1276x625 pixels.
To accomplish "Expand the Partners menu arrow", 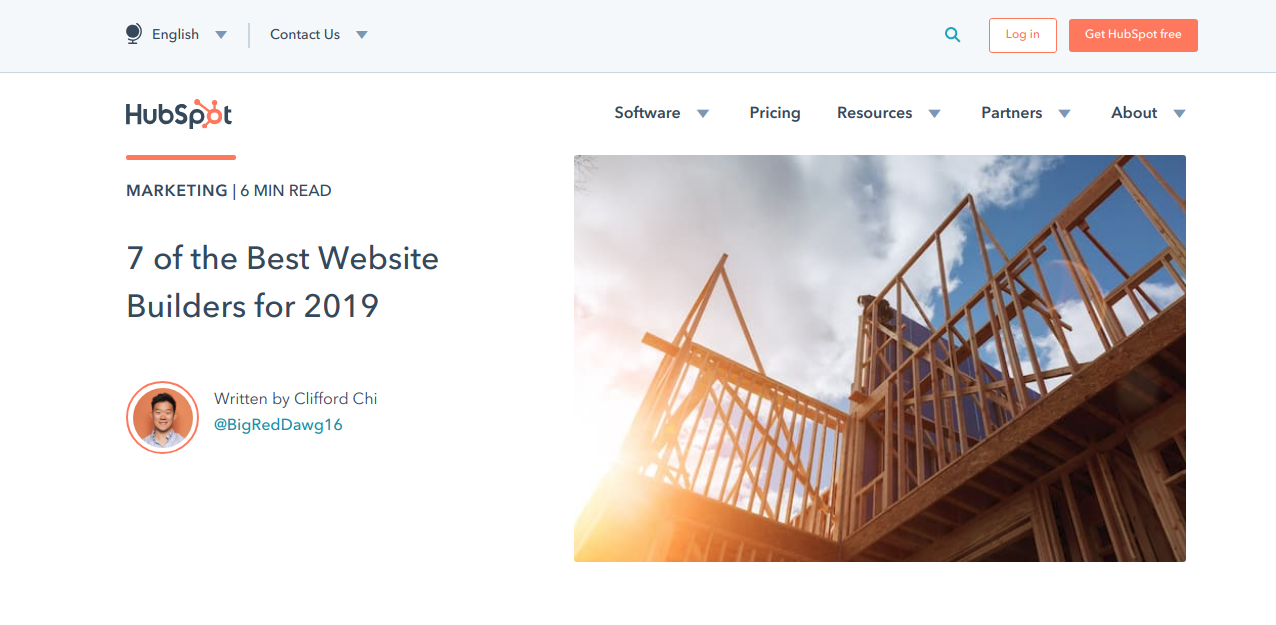I will click(x=1064, y=114).
